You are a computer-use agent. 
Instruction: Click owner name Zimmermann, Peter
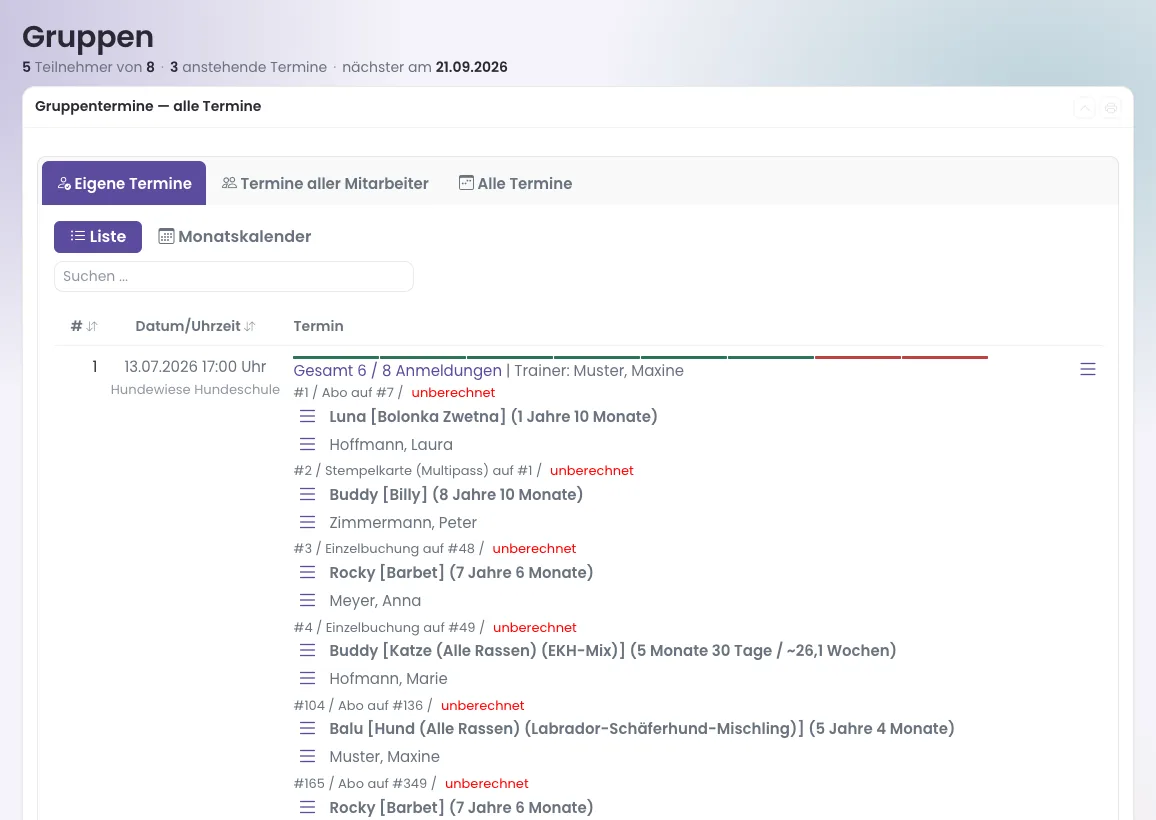[403, 523]
